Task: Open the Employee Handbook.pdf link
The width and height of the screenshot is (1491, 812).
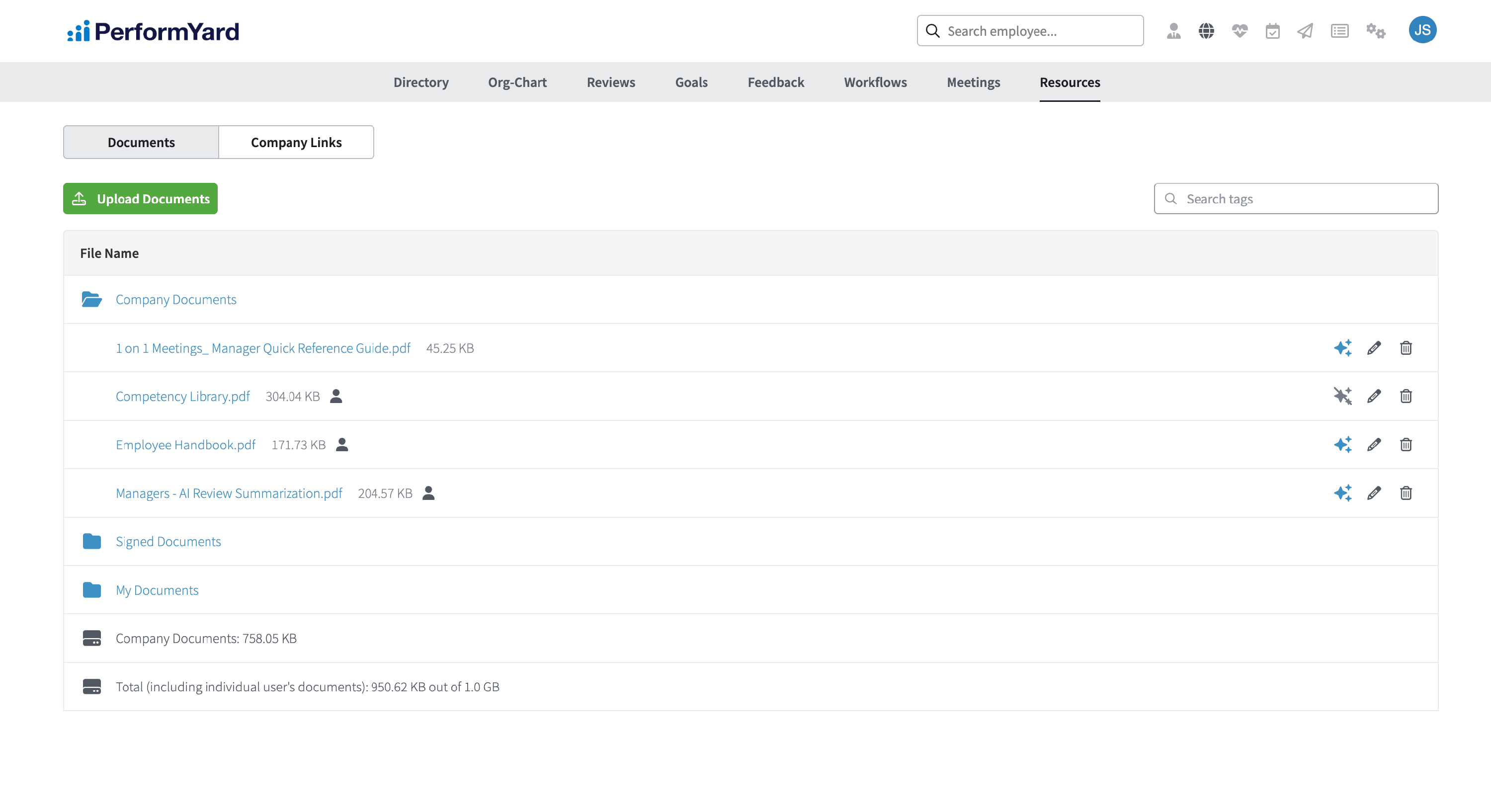Action: [185, 444]
